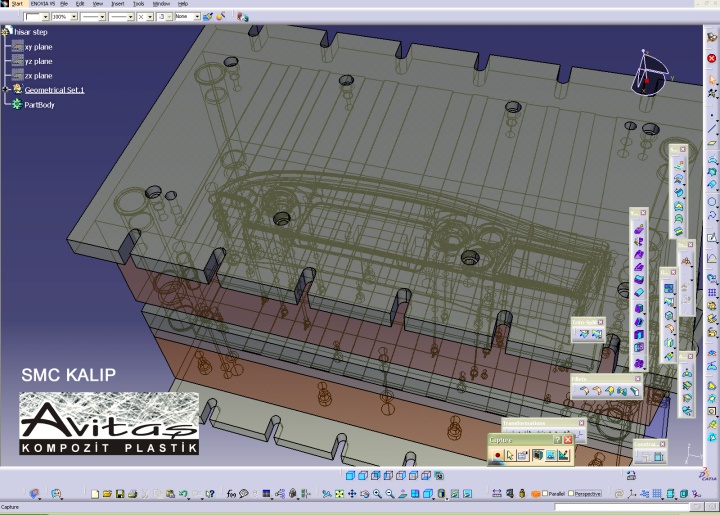Toggle the Perspective view checkbox
This screenshot has height=515, width=720.
coord(572,494)
